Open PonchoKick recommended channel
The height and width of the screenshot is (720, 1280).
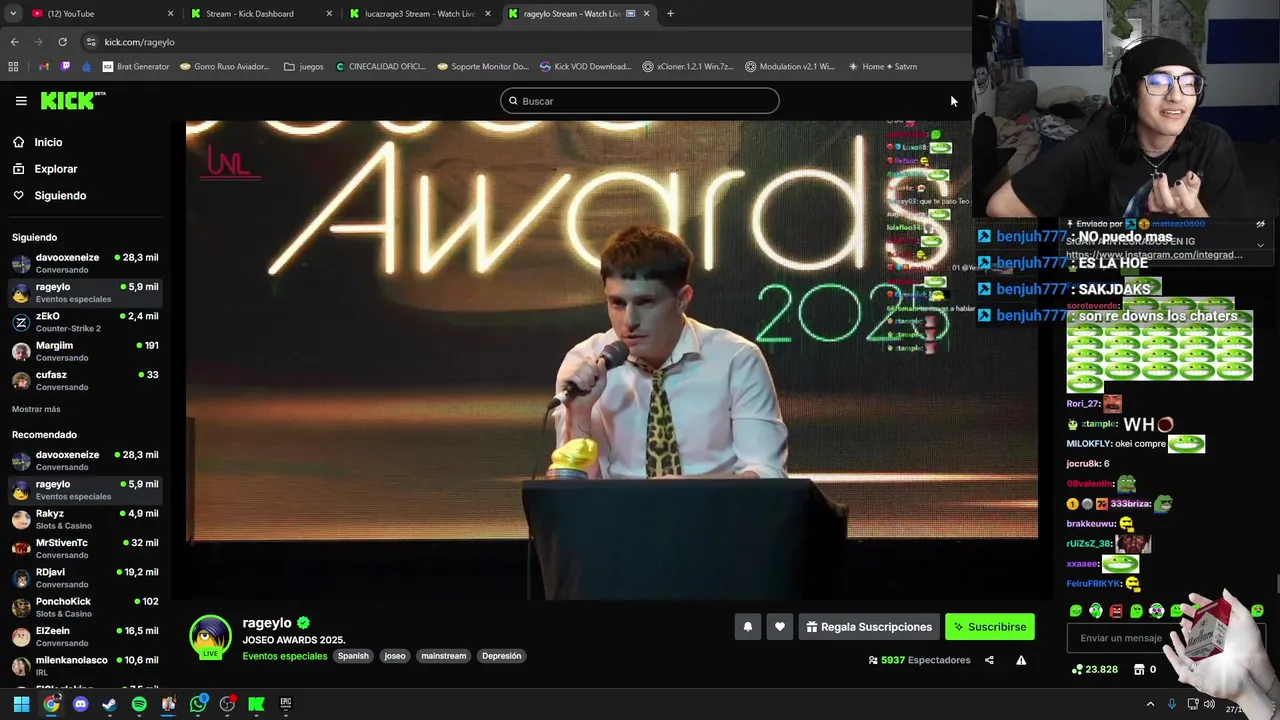[x=84, y=607]
